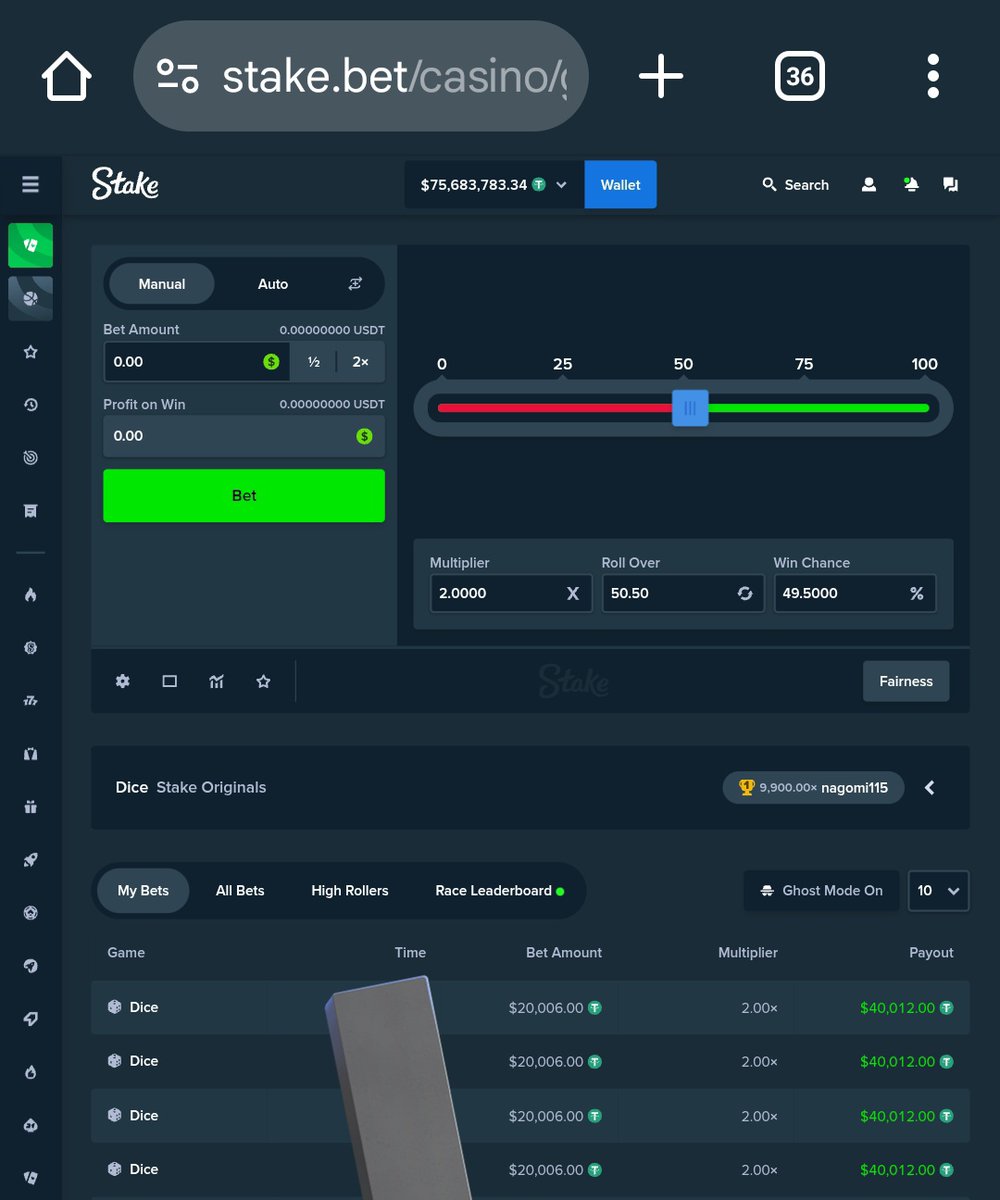This screenshot has width=1000, height=1200.
Task: Go to browser home page
Action: click(x=66, y=76)
